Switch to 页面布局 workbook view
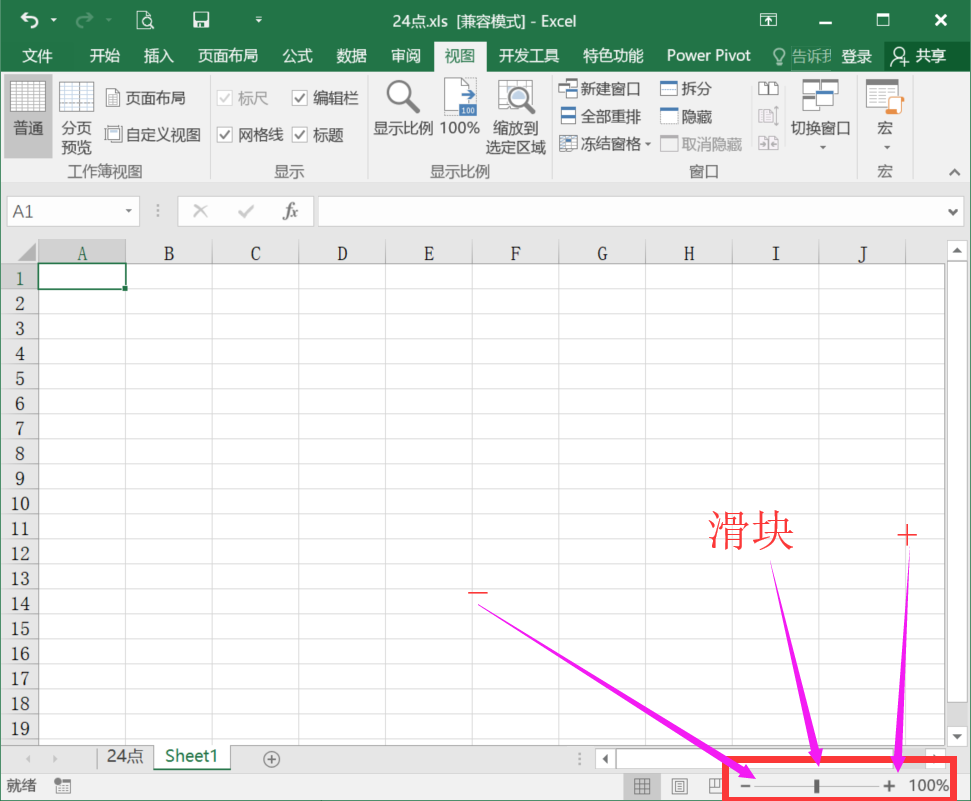 (x=146, y=98)
